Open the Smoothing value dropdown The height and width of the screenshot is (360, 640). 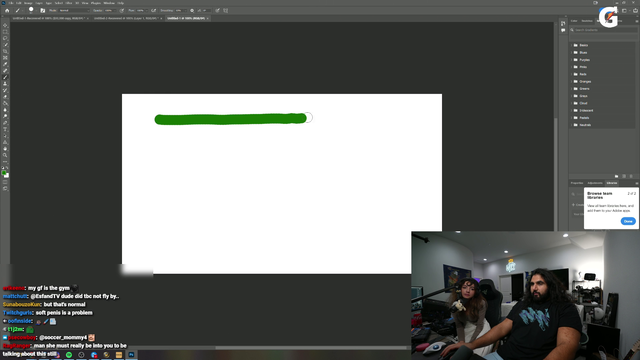tap(180, 11)
